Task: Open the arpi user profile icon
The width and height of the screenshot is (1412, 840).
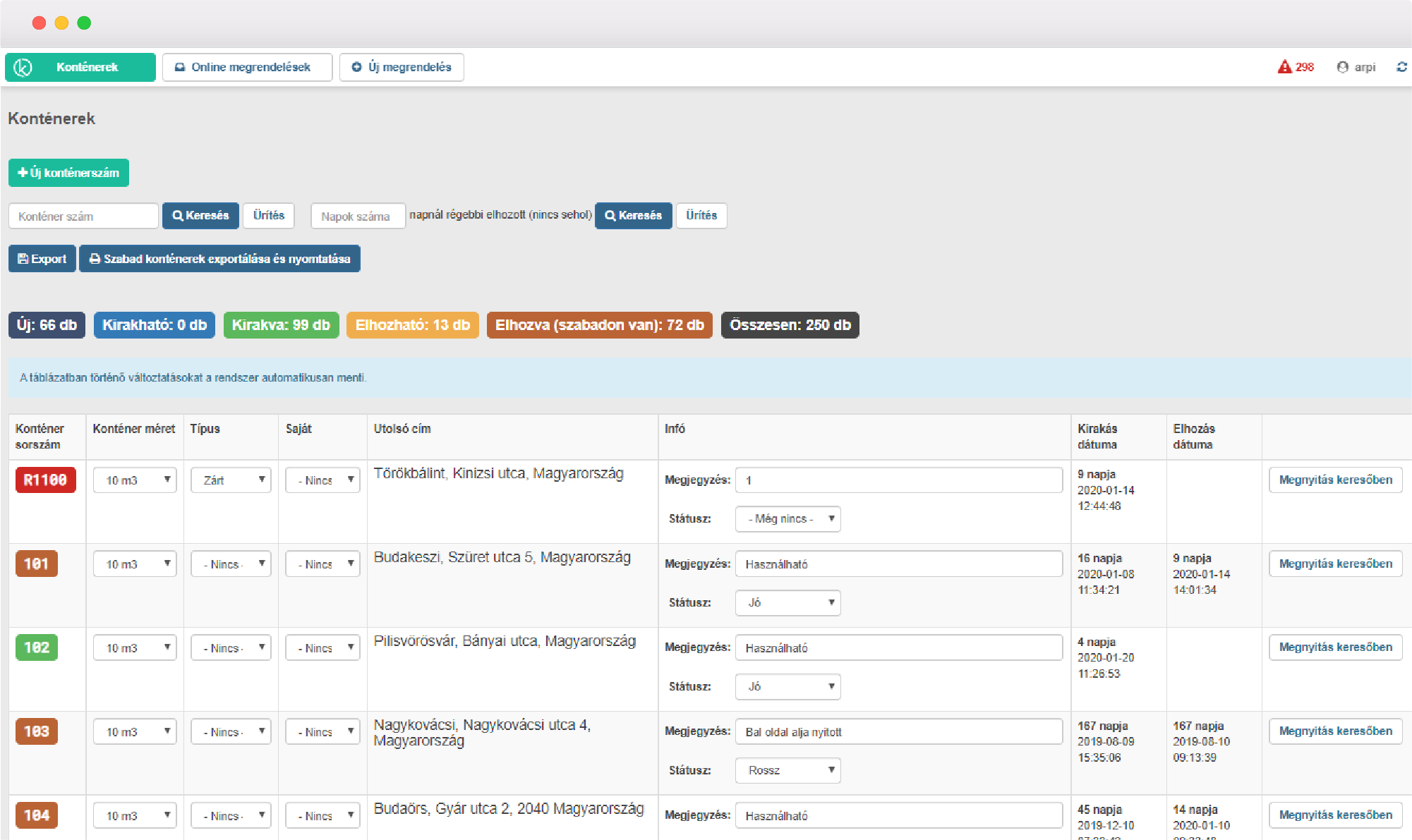Action: tap(1342, 67)
